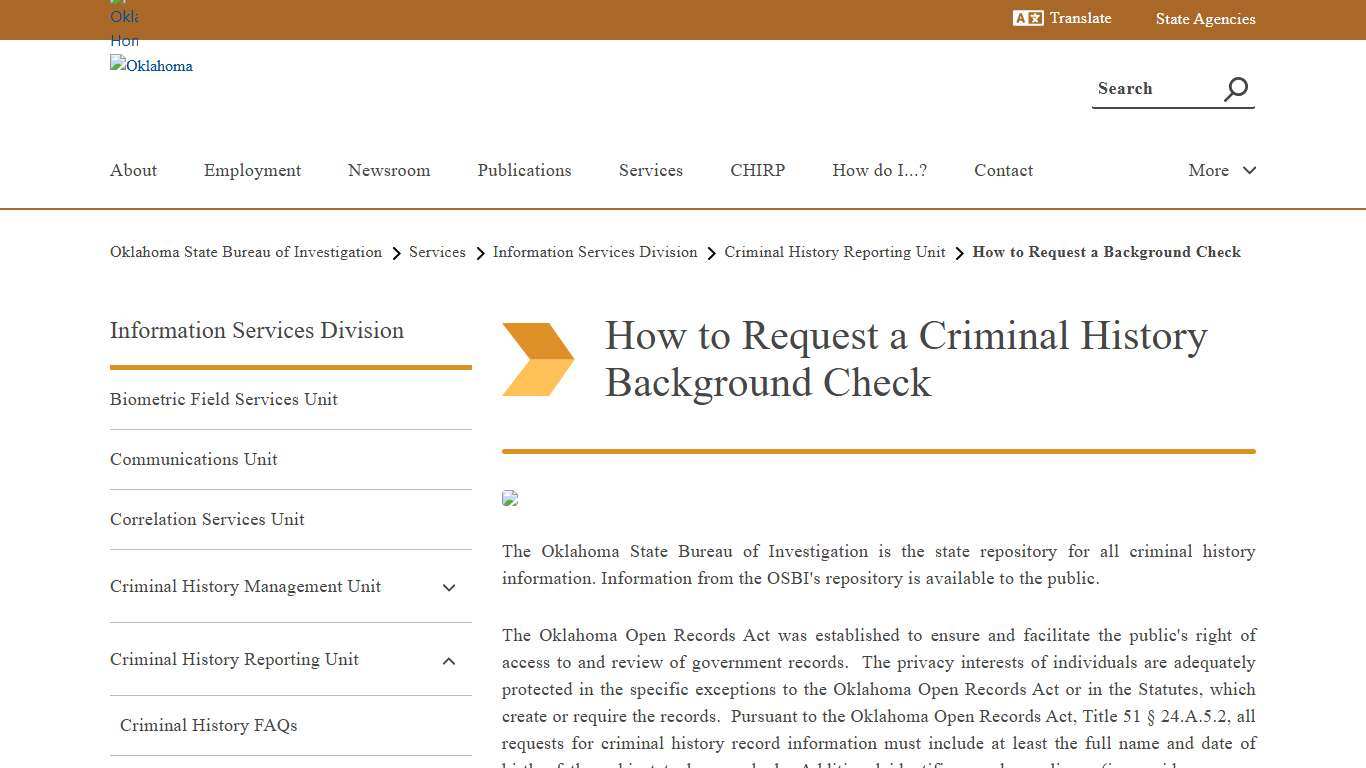Go to the Communications Unit page
Image resolution: width=1366 pixels, height=768 pixels.
(x=193, y=459)
